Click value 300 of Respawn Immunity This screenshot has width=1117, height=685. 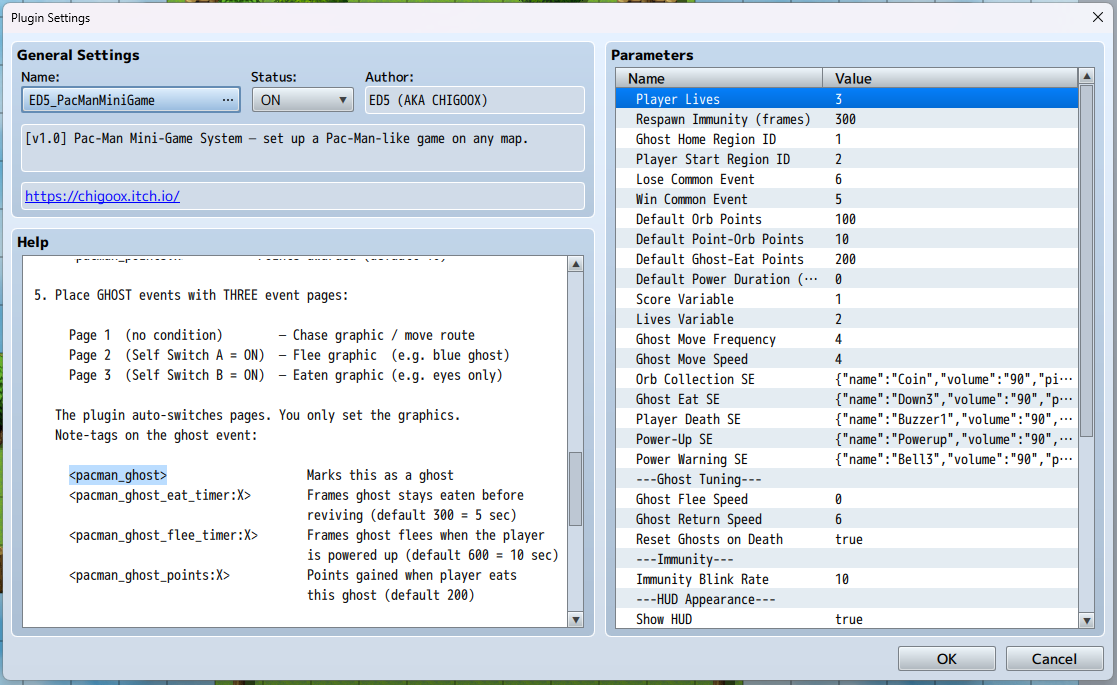pyautogui.click(x=846, y=119)
